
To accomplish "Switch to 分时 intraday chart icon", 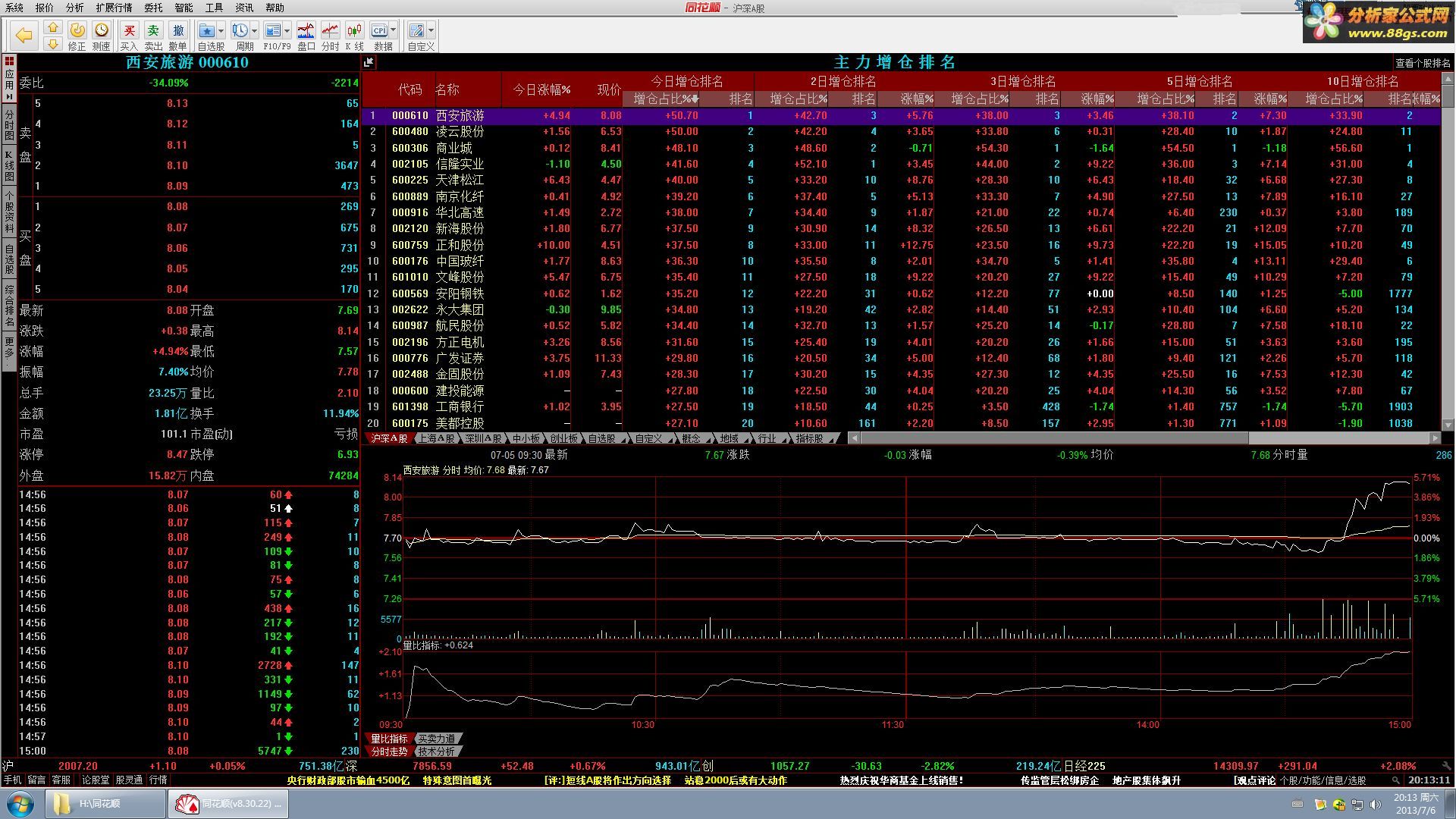I will click(x=330, y=30).
